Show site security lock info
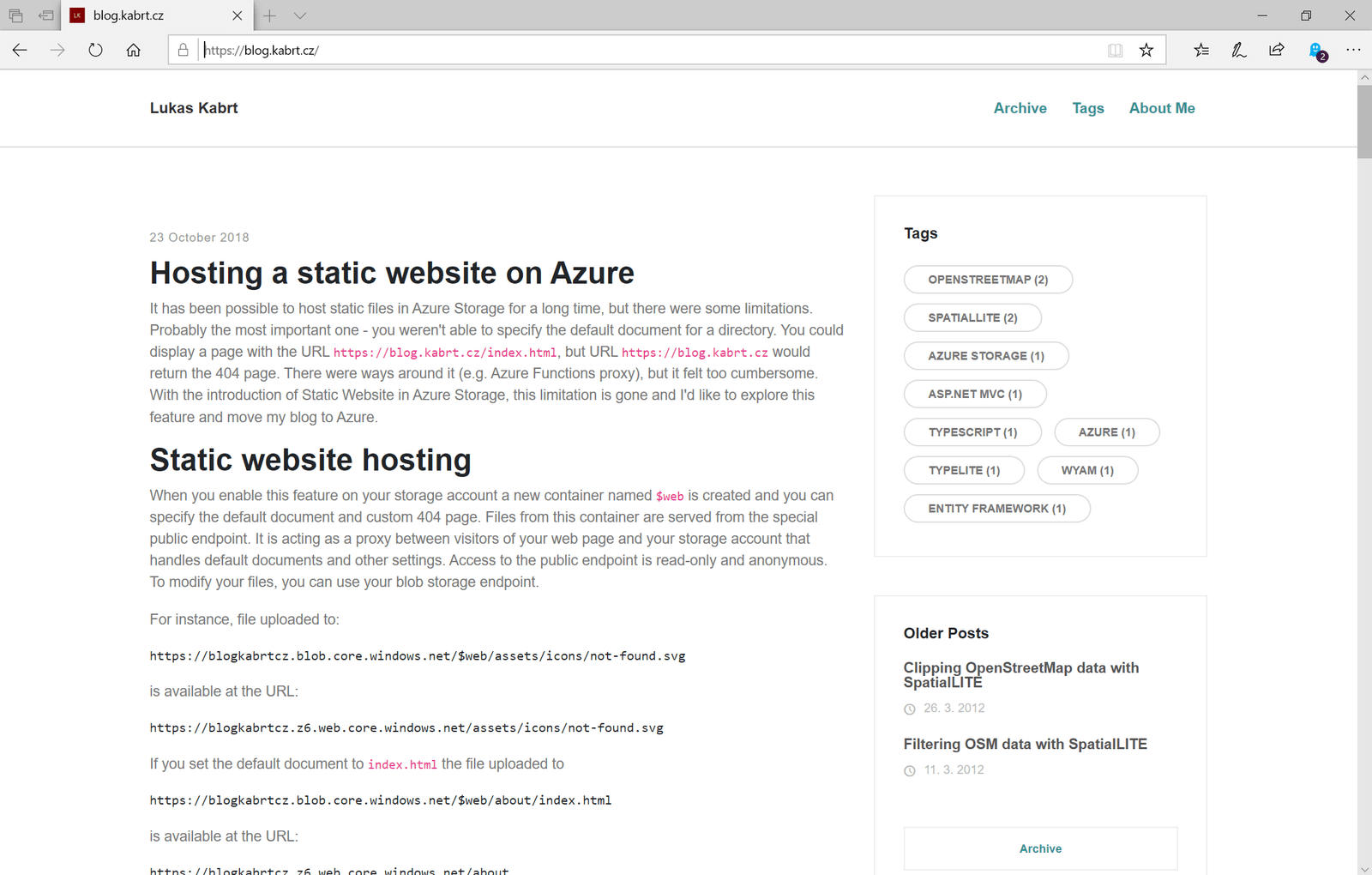The image size is (1372, 875). 183,50
